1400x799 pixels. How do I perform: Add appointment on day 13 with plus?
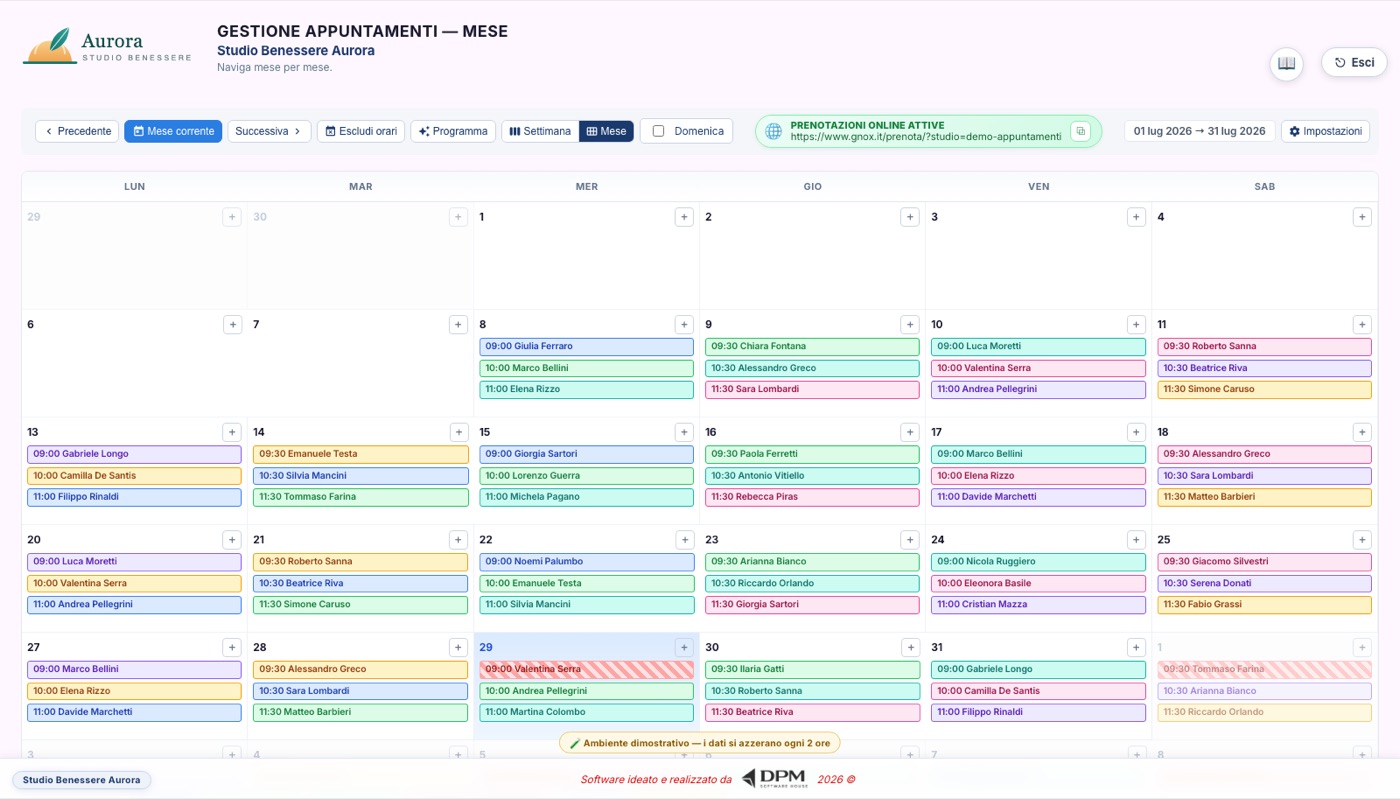(232, 432)
